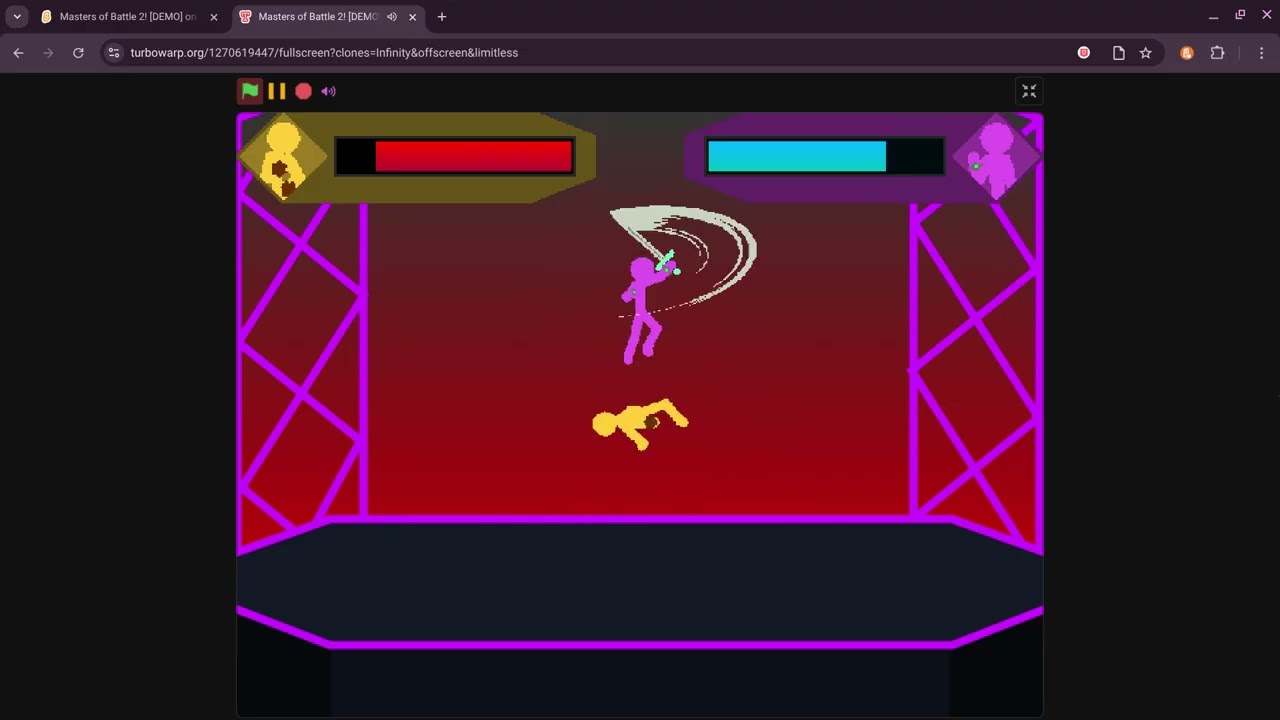The image size is (1280, 720).
Task: Open the Chrome three-dot menu
Action: (x=1261, y=53)
